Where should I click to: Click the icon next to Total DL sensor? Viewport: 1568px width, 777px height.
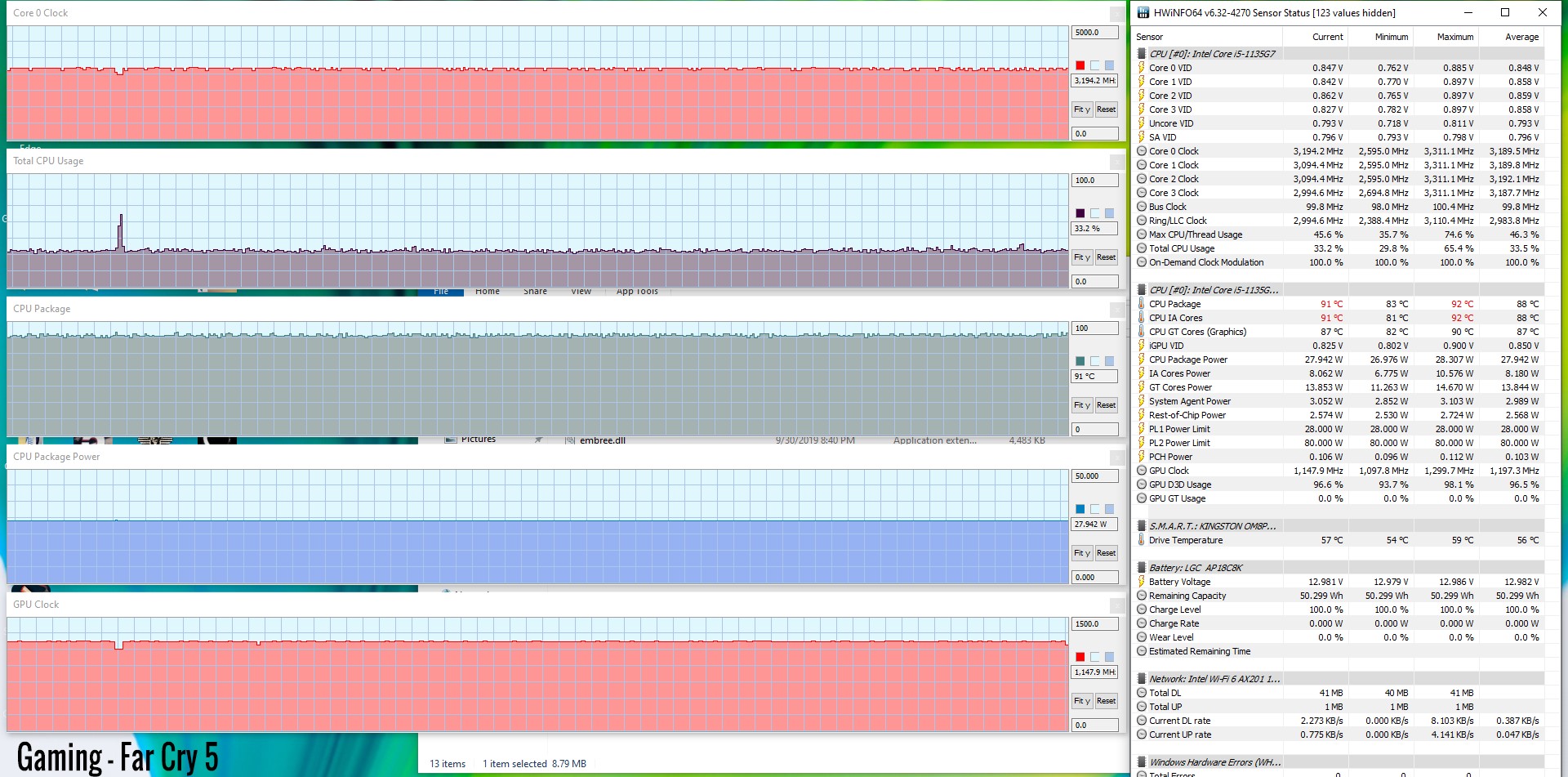pos(1142,693)
